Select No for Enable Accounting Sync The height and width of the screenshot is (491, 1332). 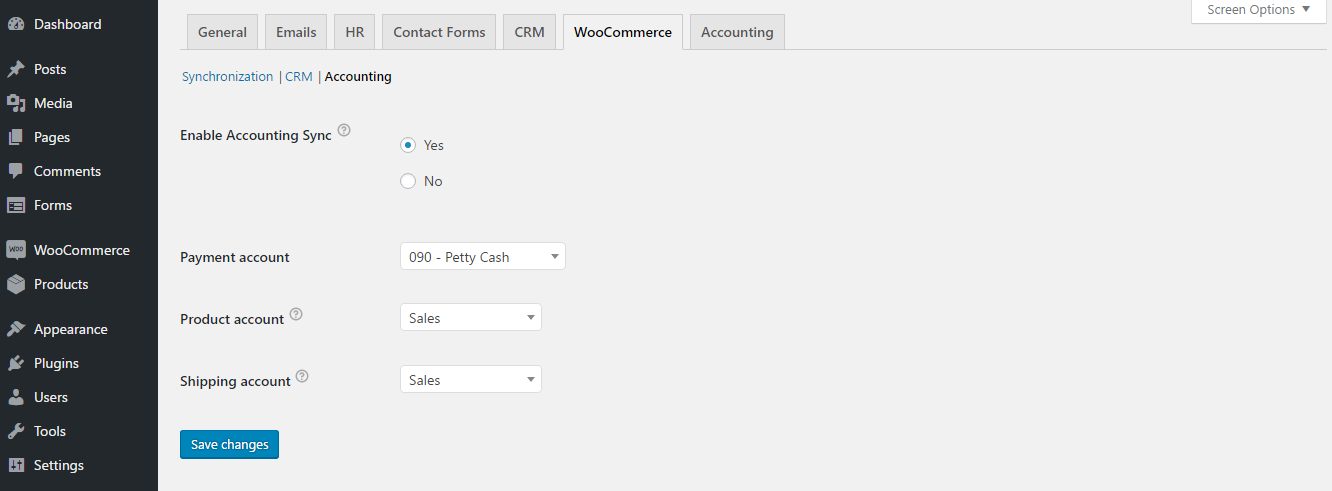coord(407,181)
